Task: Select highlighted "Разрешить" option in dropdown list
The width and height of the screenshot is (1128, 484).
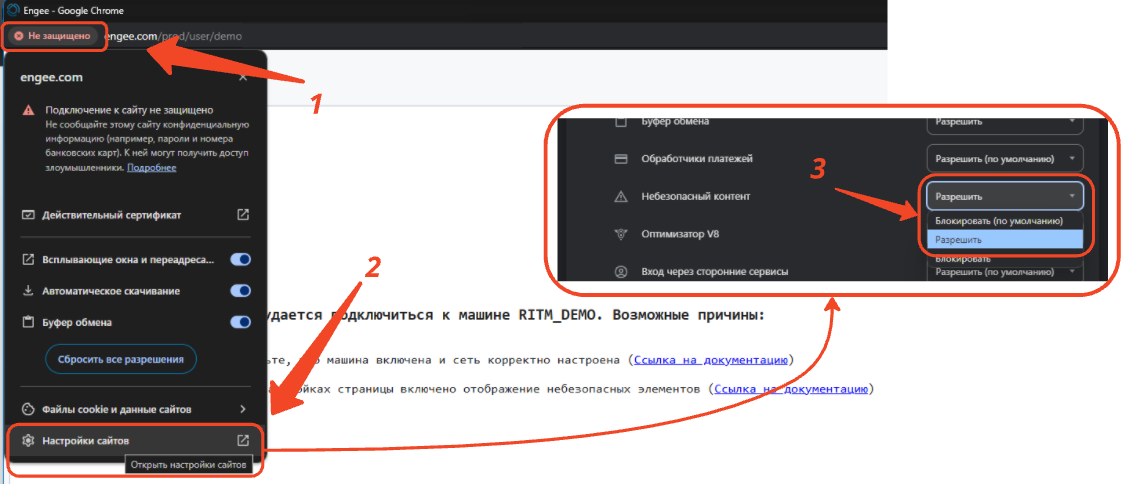Action: click(x=1005, y=239)
